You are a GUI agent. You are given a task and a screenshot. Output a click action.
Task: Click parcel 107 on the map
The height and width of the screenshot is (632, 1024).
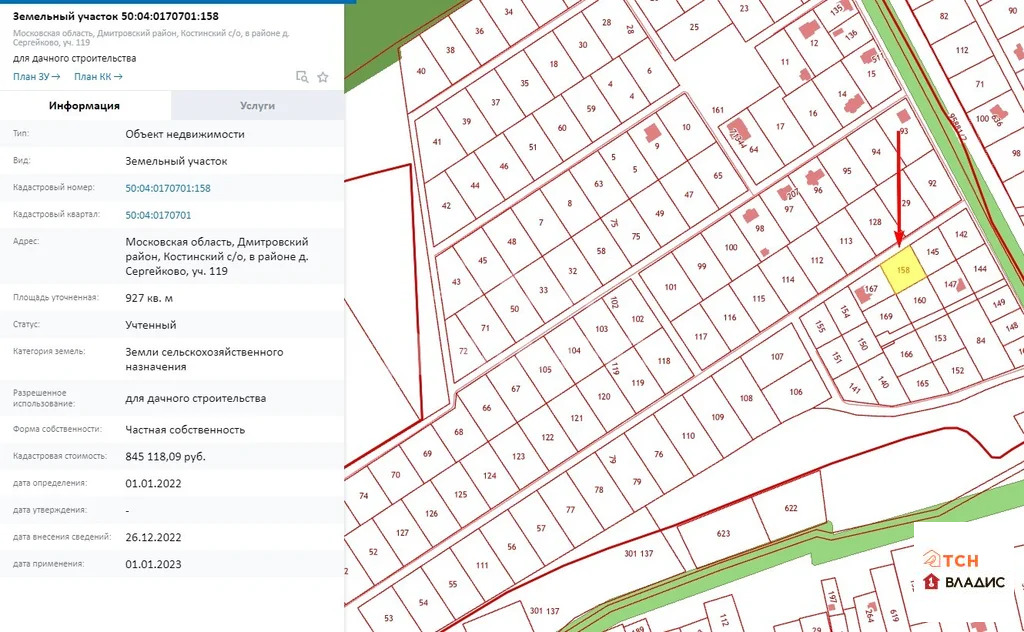pyautogui.click(x=777, y=357)
